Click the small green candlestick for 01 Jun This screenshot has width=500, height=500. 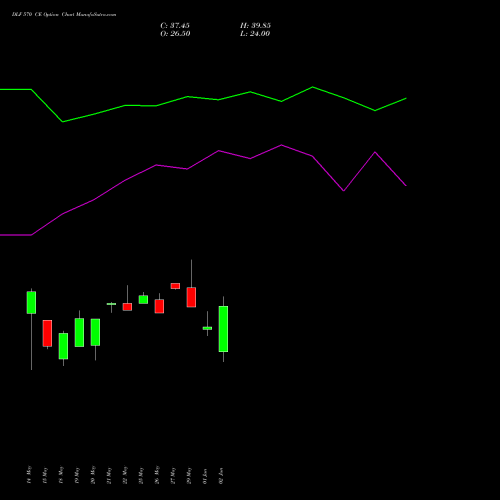coord(207,328)
